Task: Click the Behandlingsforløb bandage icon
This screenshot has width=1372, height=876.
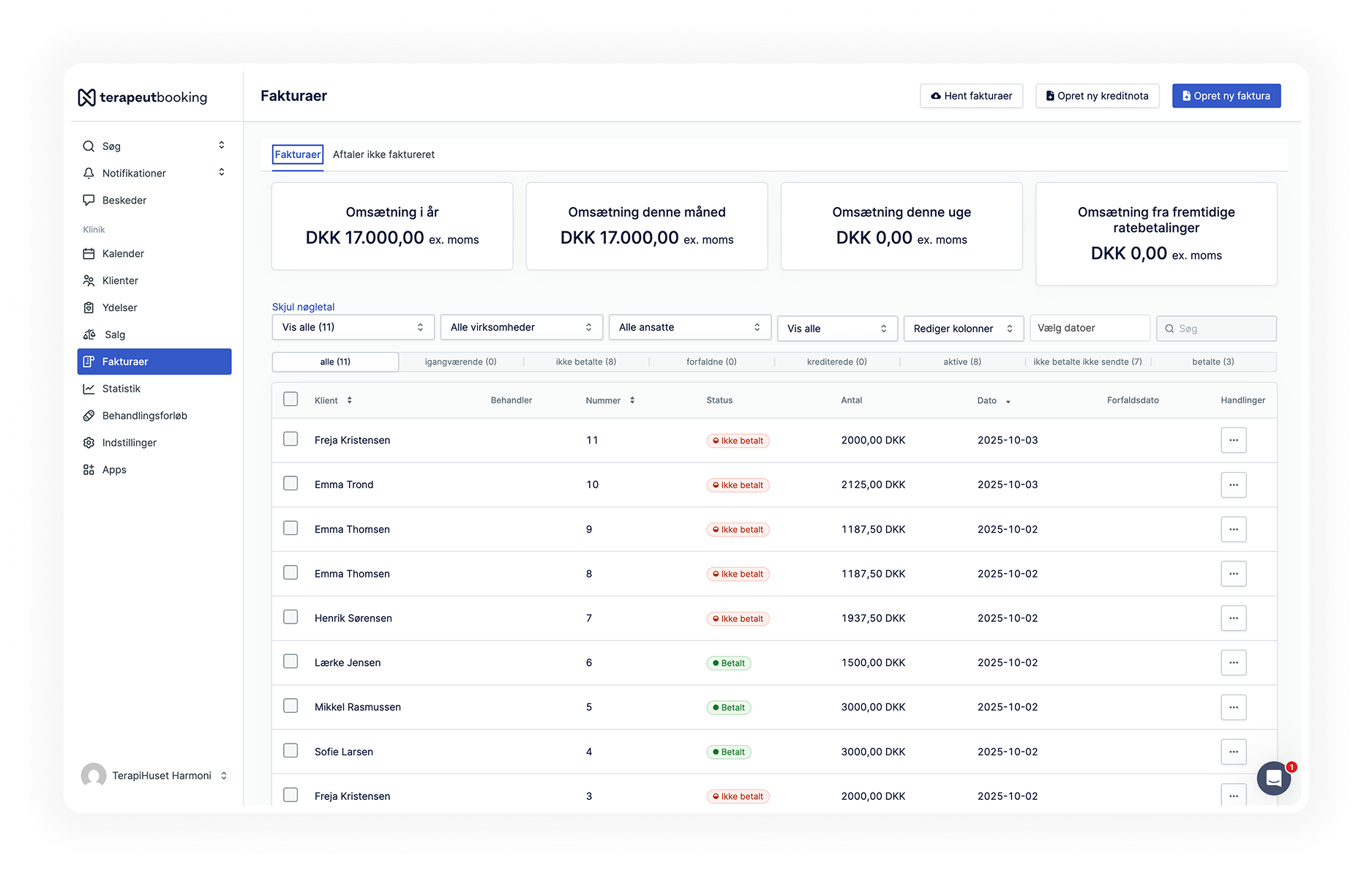Action: (x=89, y=416)
